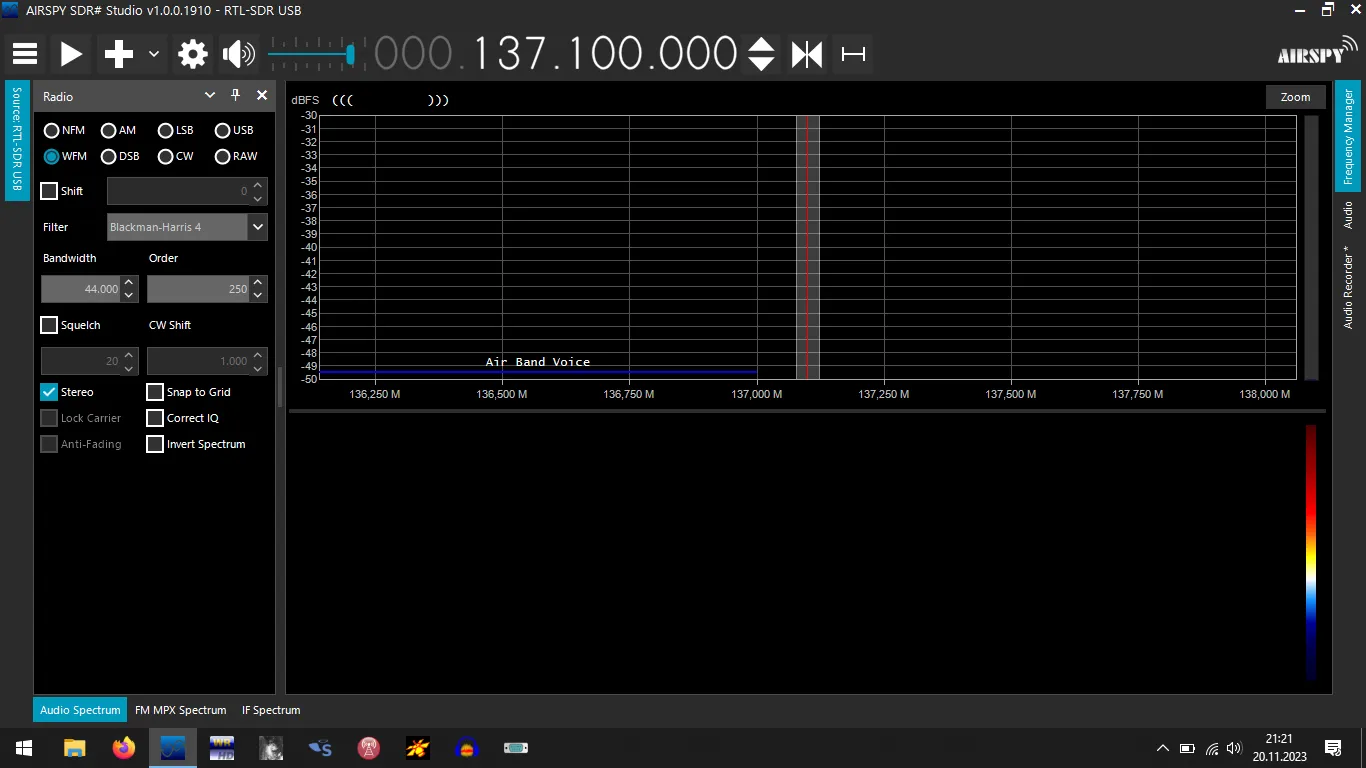Viewport: 1366px width, 768px height.
Task: Mute audio with the speaker icon
Action: (238, 54)
